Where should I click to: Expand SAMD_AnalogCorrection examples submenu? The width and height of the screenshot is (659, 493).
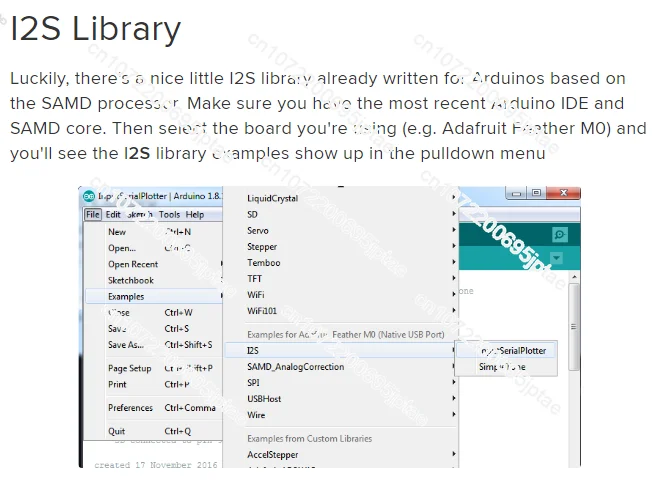click(x=340, y=367)
